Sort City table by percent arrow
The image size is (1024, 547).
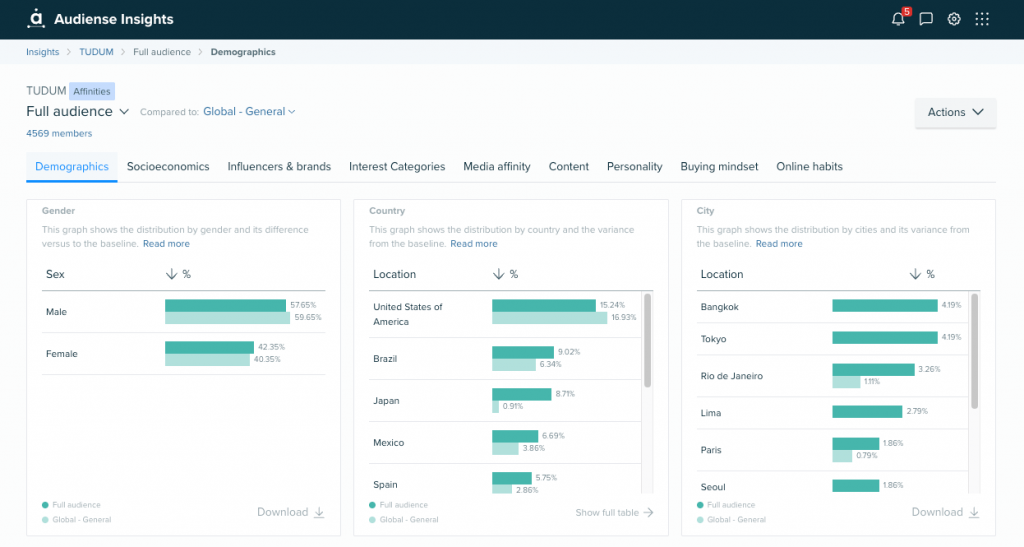pos(915,274)
